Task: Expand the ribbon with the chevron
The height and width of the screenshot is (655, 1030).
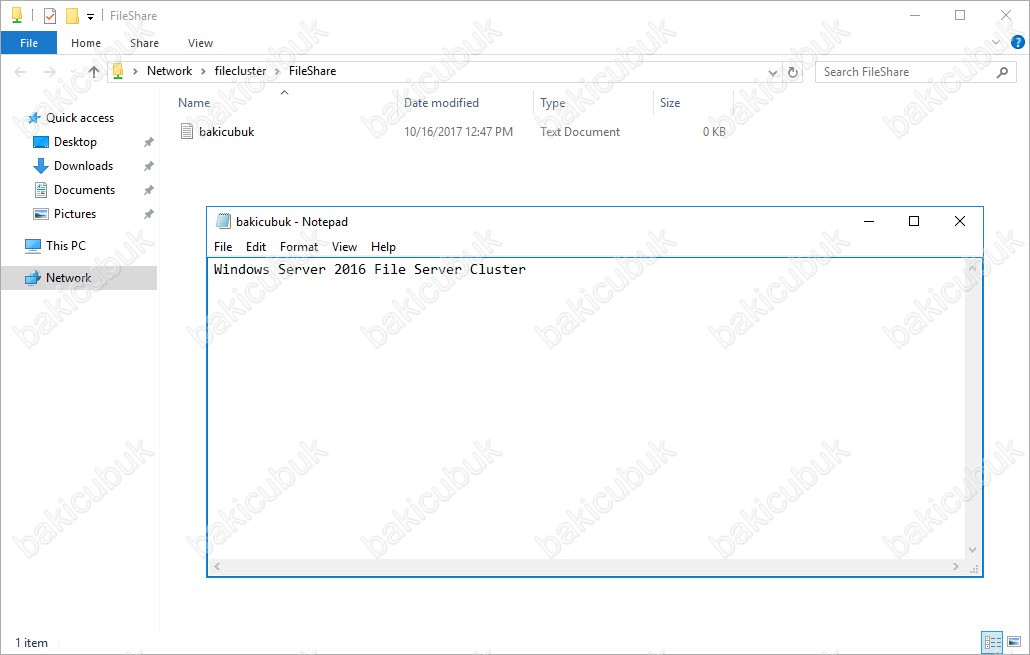Action: [x=996, y=43]
